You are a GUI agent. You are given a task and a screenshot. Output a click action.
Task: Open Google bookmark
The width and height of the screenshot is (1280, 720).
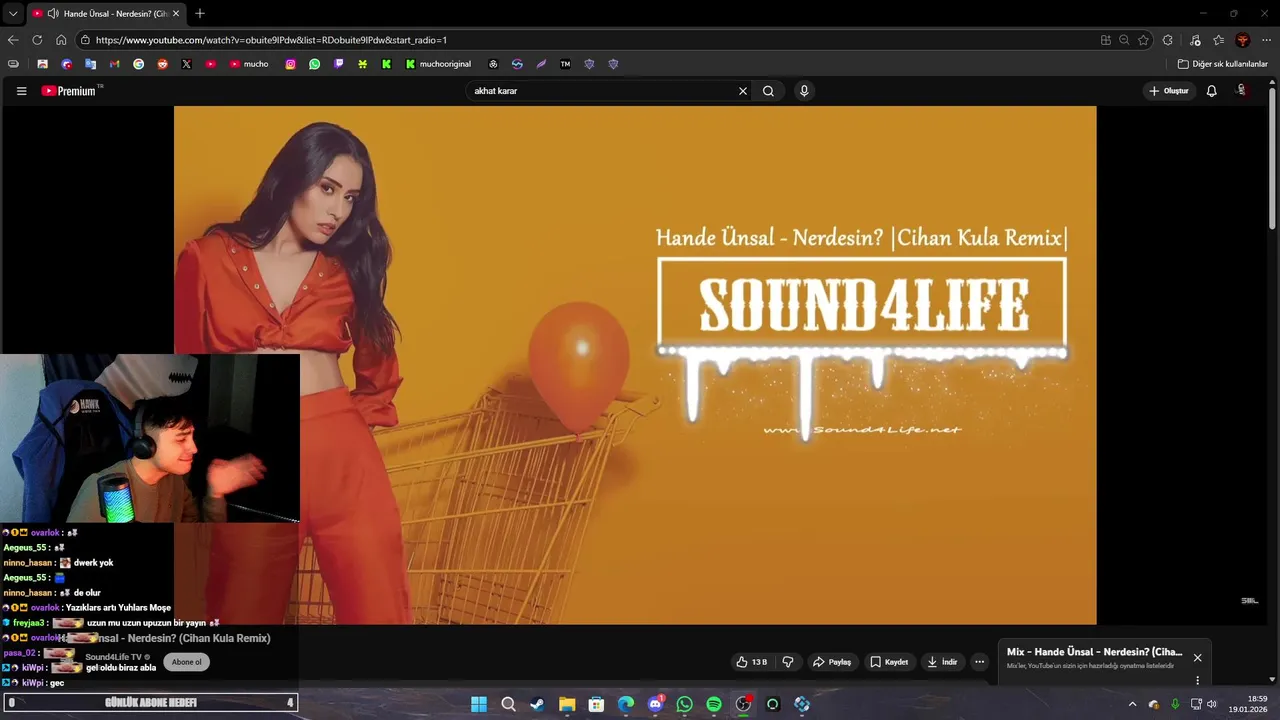138,64
